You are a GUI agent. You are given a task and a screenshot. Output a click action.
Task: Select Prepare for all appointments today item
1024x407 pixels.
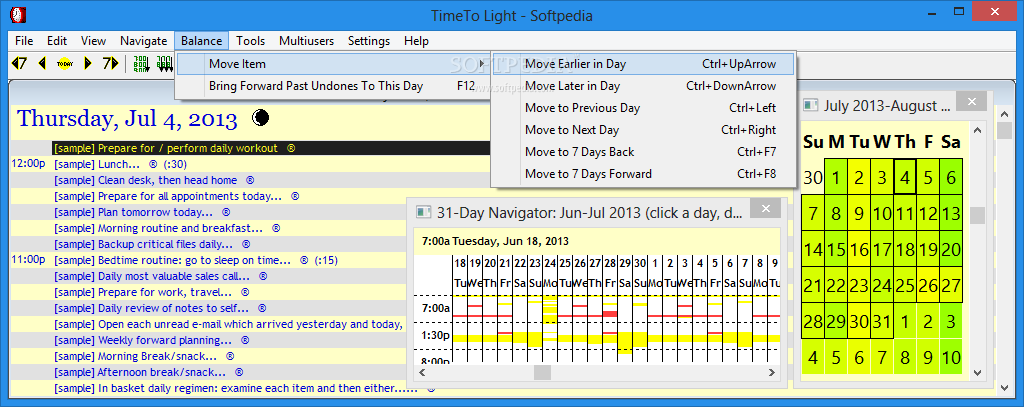point(168,196)
